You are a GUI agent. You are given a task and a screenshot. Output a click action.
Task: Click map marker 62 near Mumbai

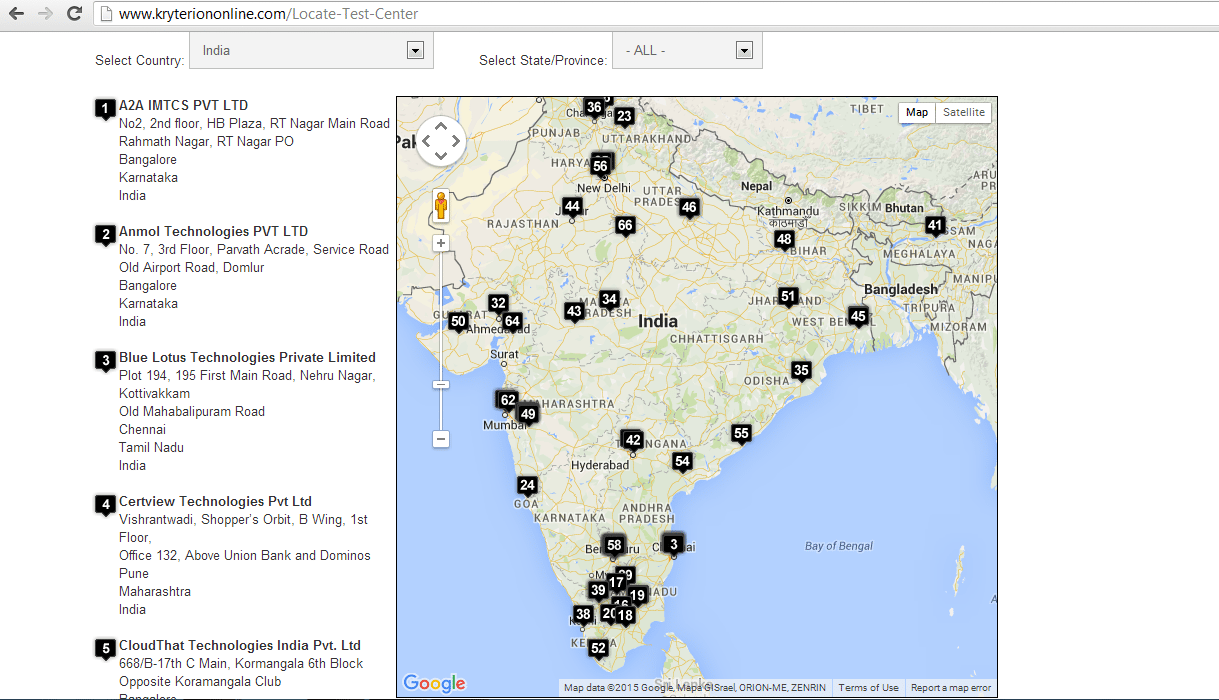click(508, 401)
